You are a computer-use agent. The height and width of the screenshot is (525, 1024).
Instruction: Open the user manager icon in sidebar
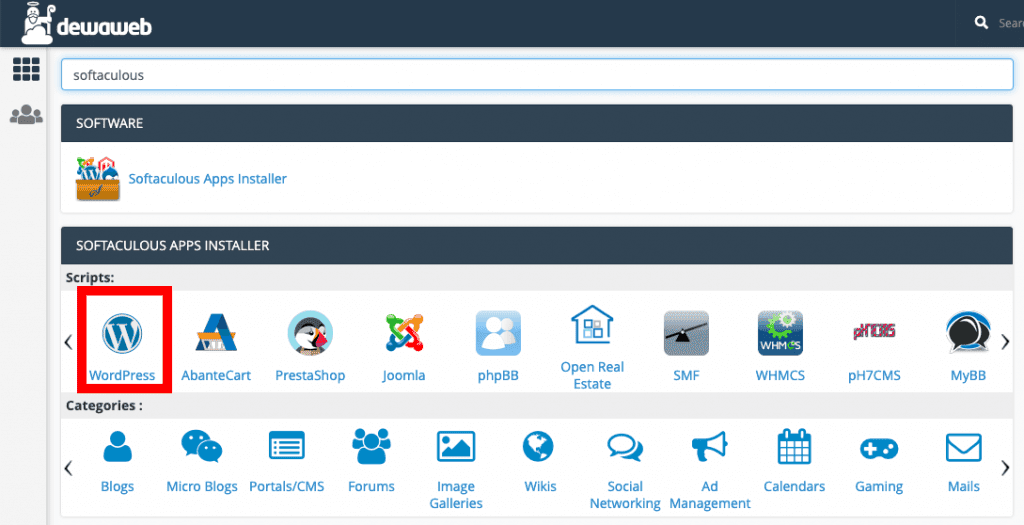(x=26, y=114)
